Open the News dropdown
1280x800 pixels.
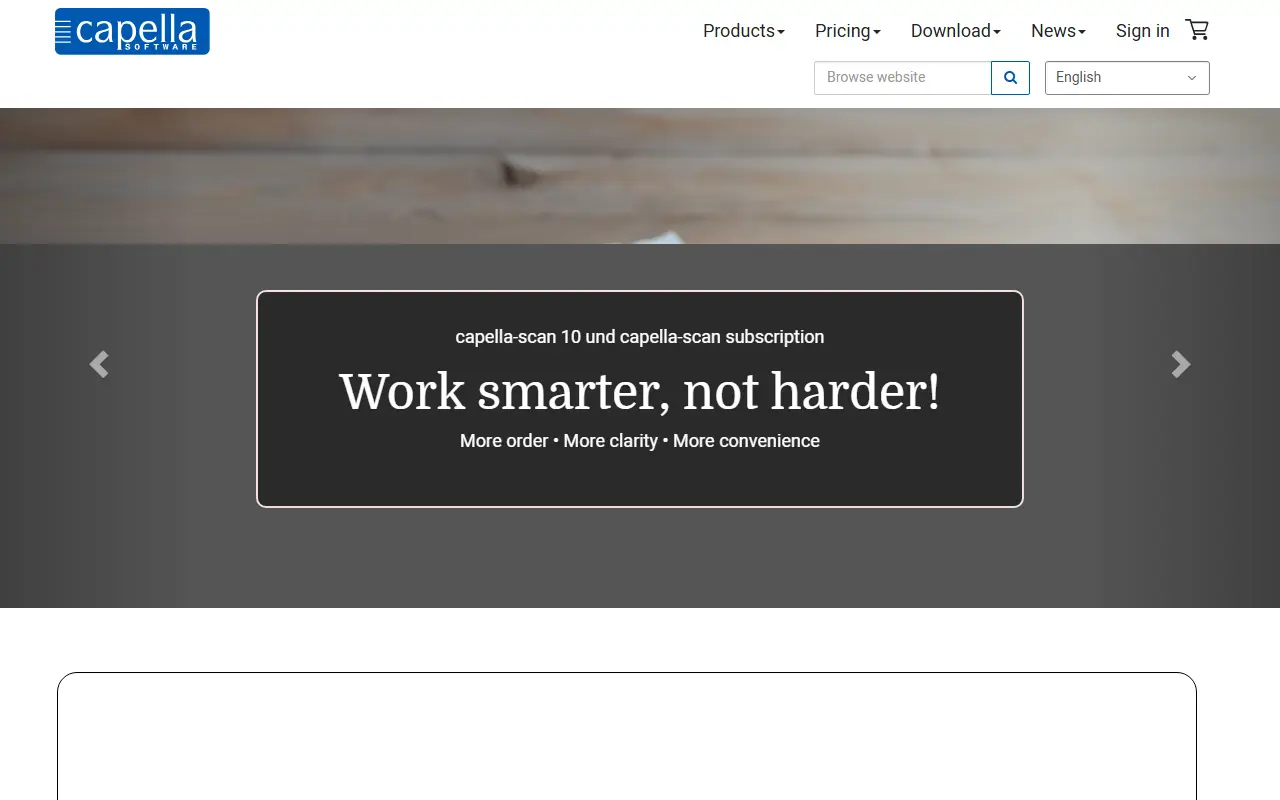(x=1058, y=31)
